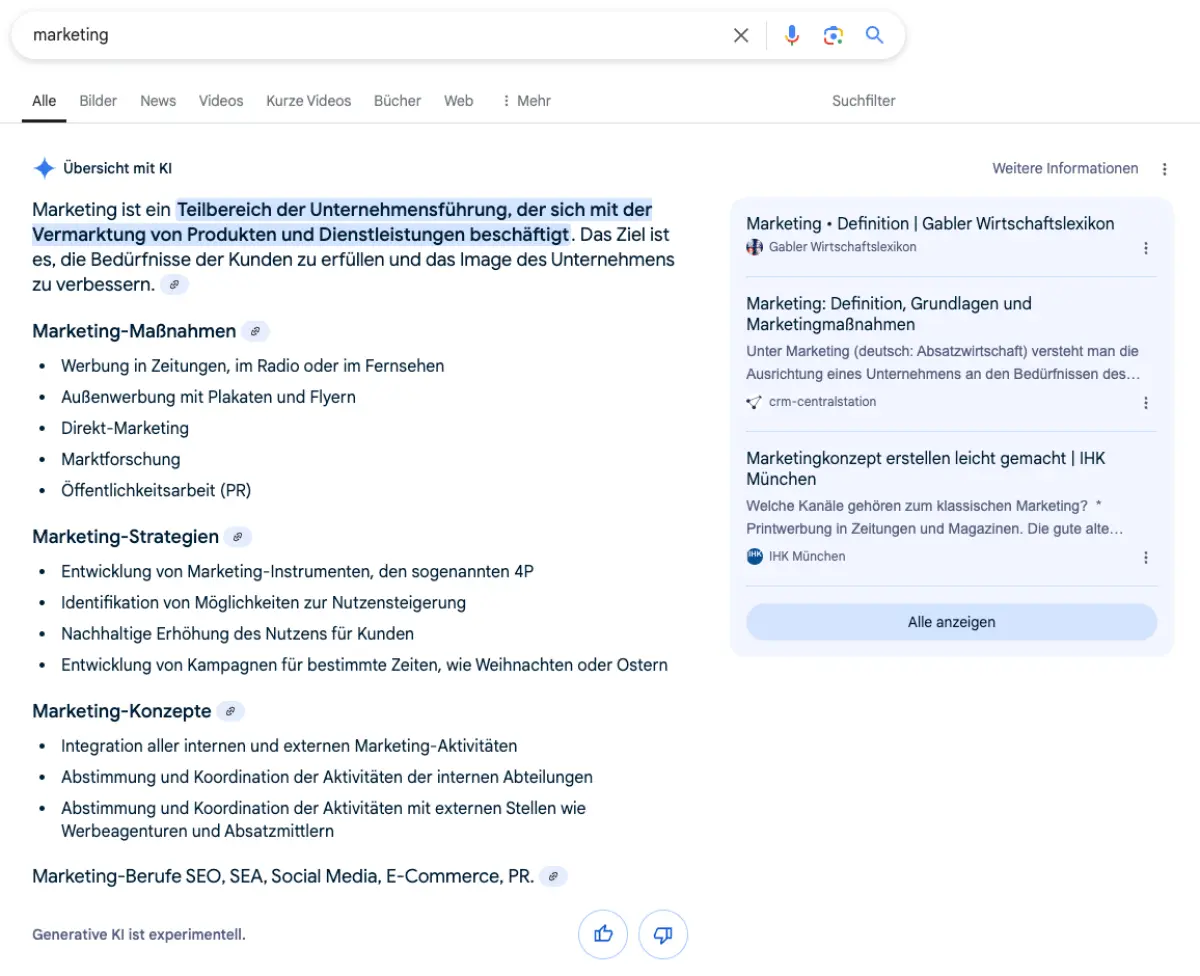Expand the Mehr search categories menu

coord(526,101)
